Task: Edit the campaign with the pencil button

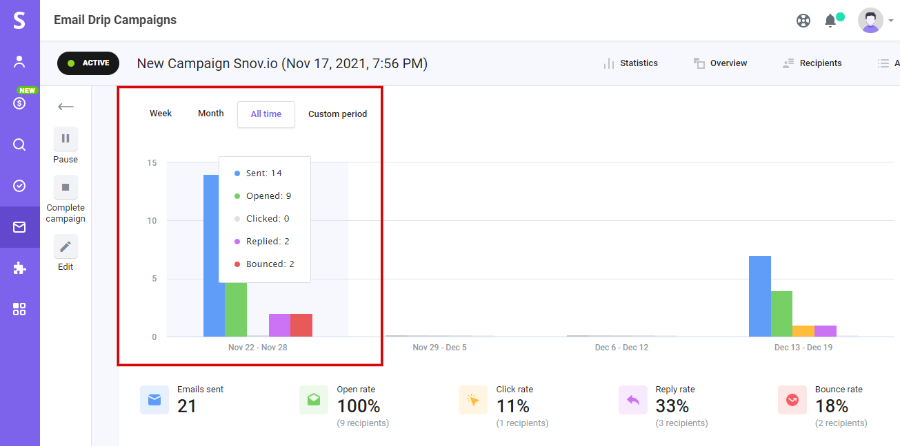Action: point(65,246)
